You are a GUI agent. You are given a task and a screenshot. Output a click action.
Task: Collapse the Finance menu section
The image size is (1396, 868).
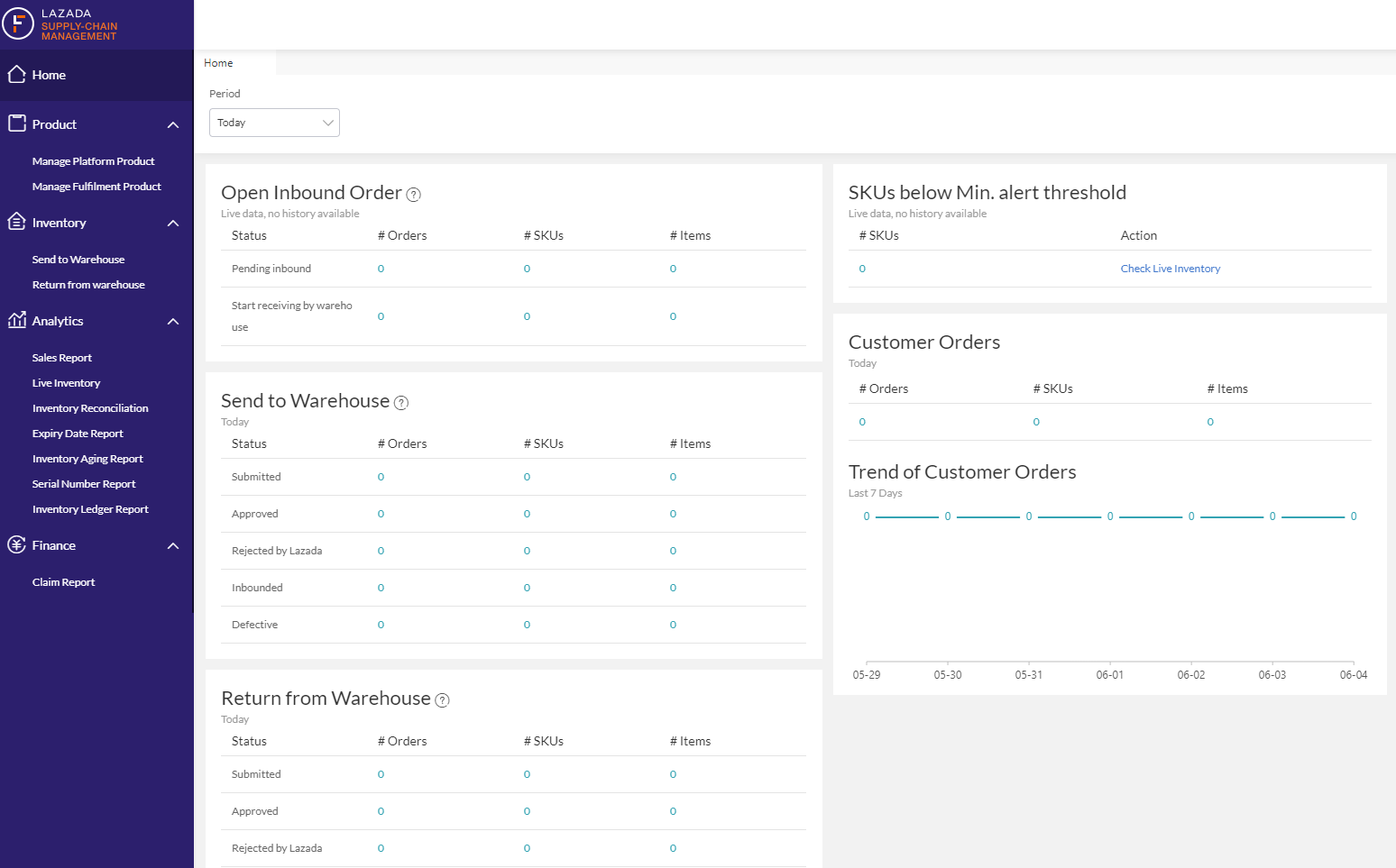(173, 545)
